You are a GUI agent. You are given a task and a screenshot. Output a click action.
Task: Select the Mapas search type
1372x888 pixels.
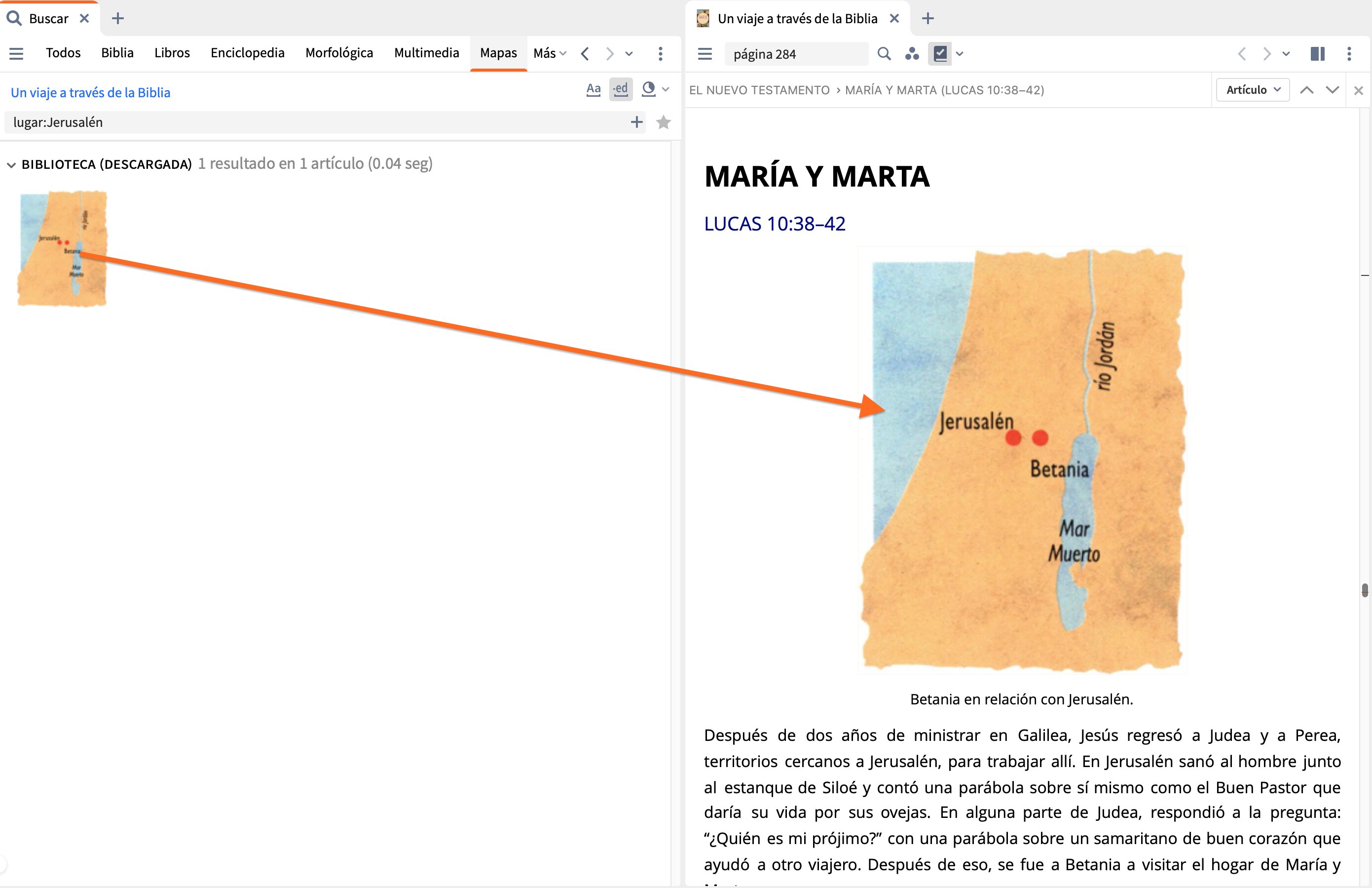498,53
